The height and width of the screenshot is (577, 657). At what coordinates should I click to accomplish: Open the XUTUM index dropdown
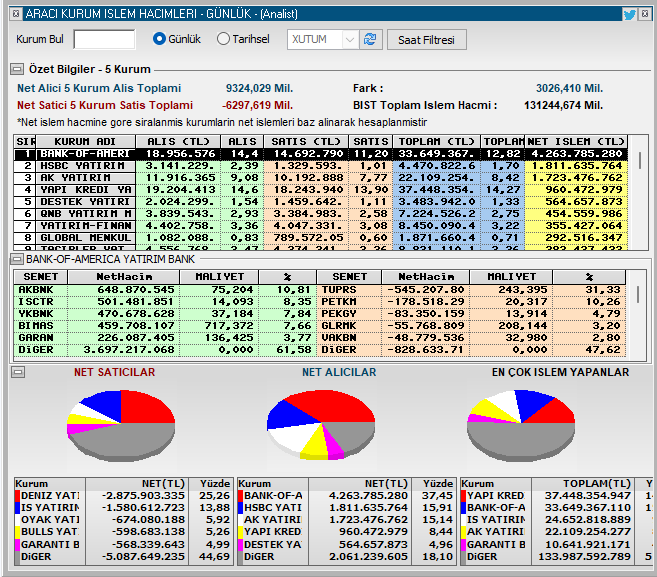click(349, 40)
